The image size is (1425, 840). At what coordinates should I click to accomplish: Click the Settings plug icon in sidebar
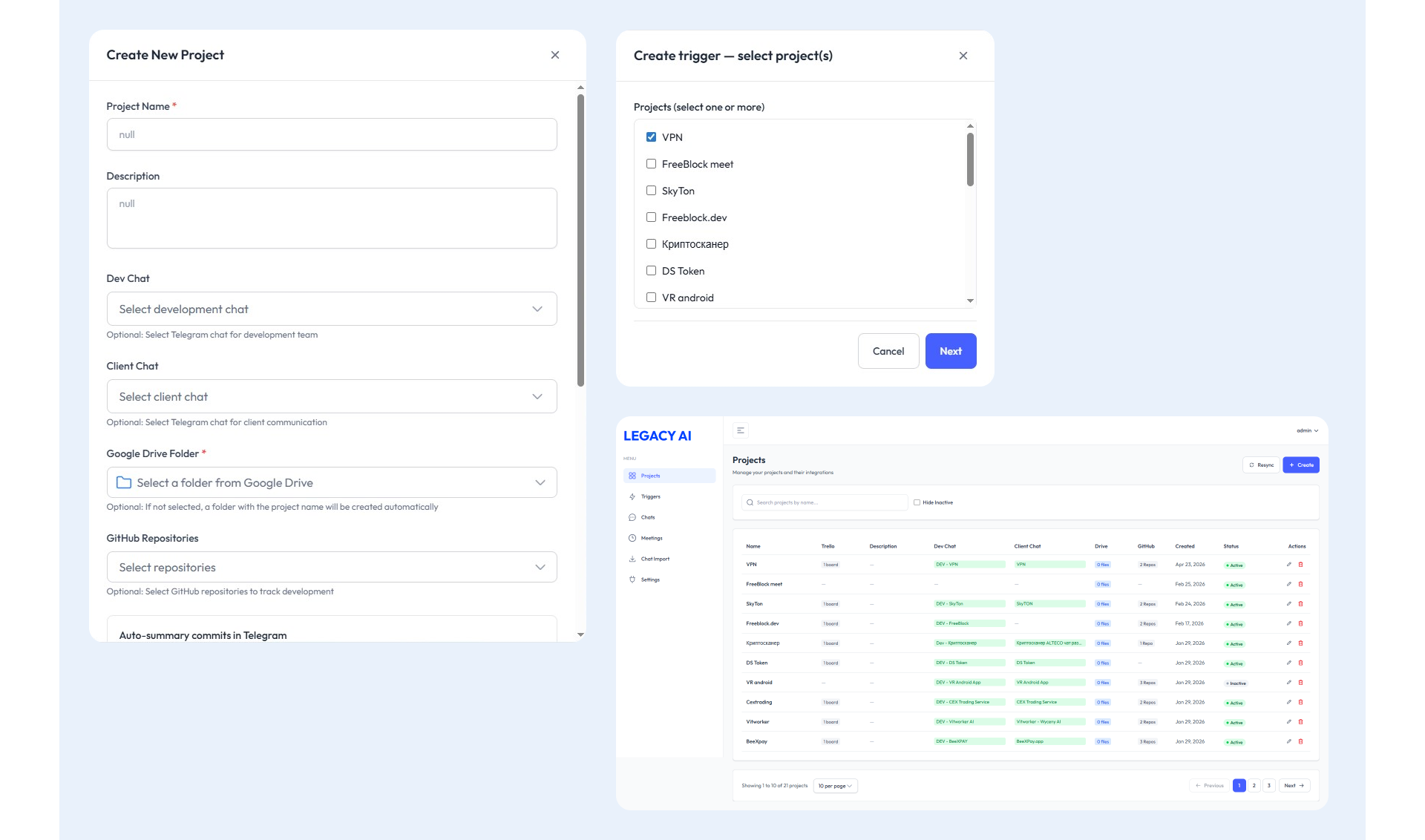click(632, 580)
